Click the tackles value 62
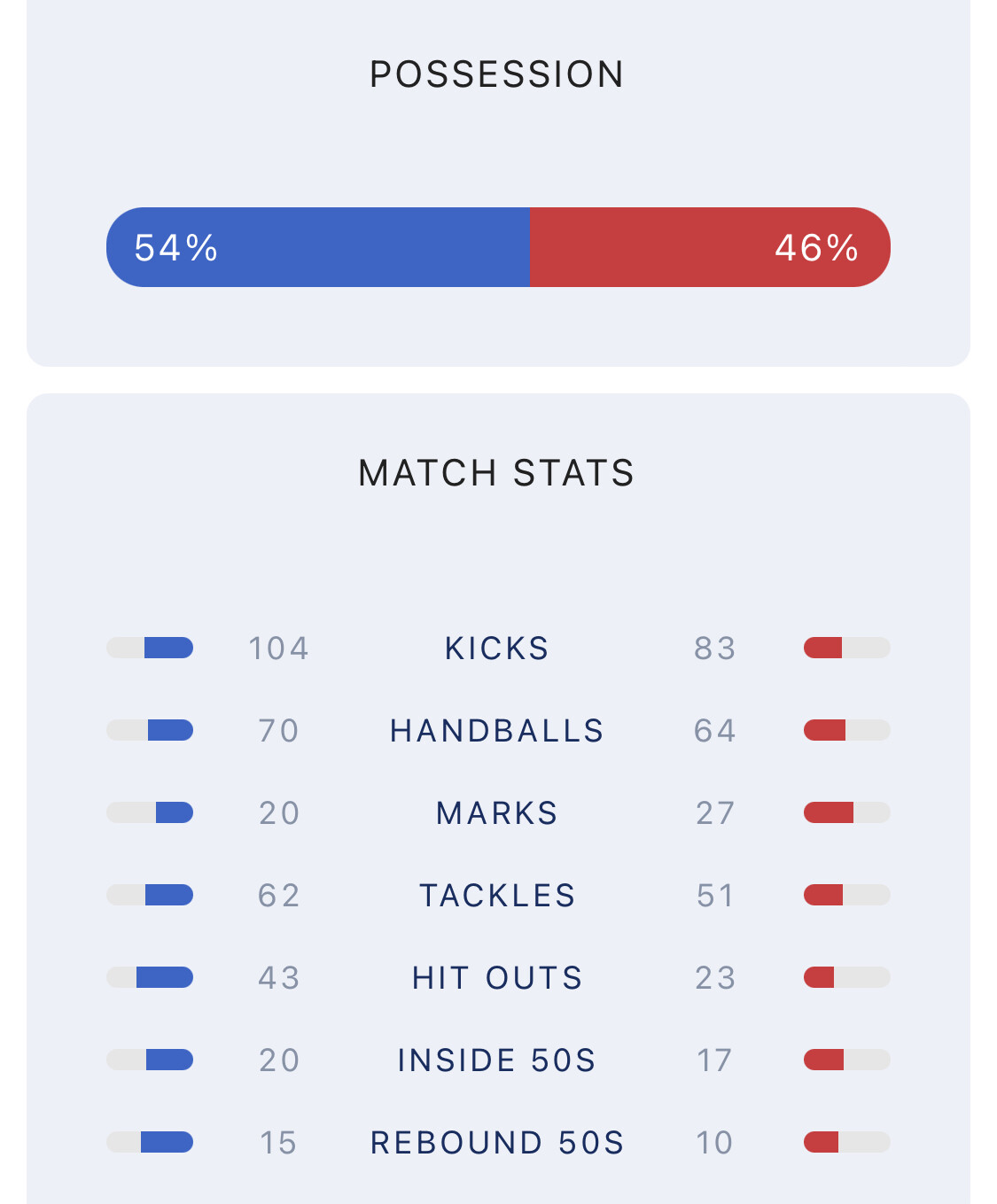Screen dimensions: 997x1204 (x=279, y=896)
